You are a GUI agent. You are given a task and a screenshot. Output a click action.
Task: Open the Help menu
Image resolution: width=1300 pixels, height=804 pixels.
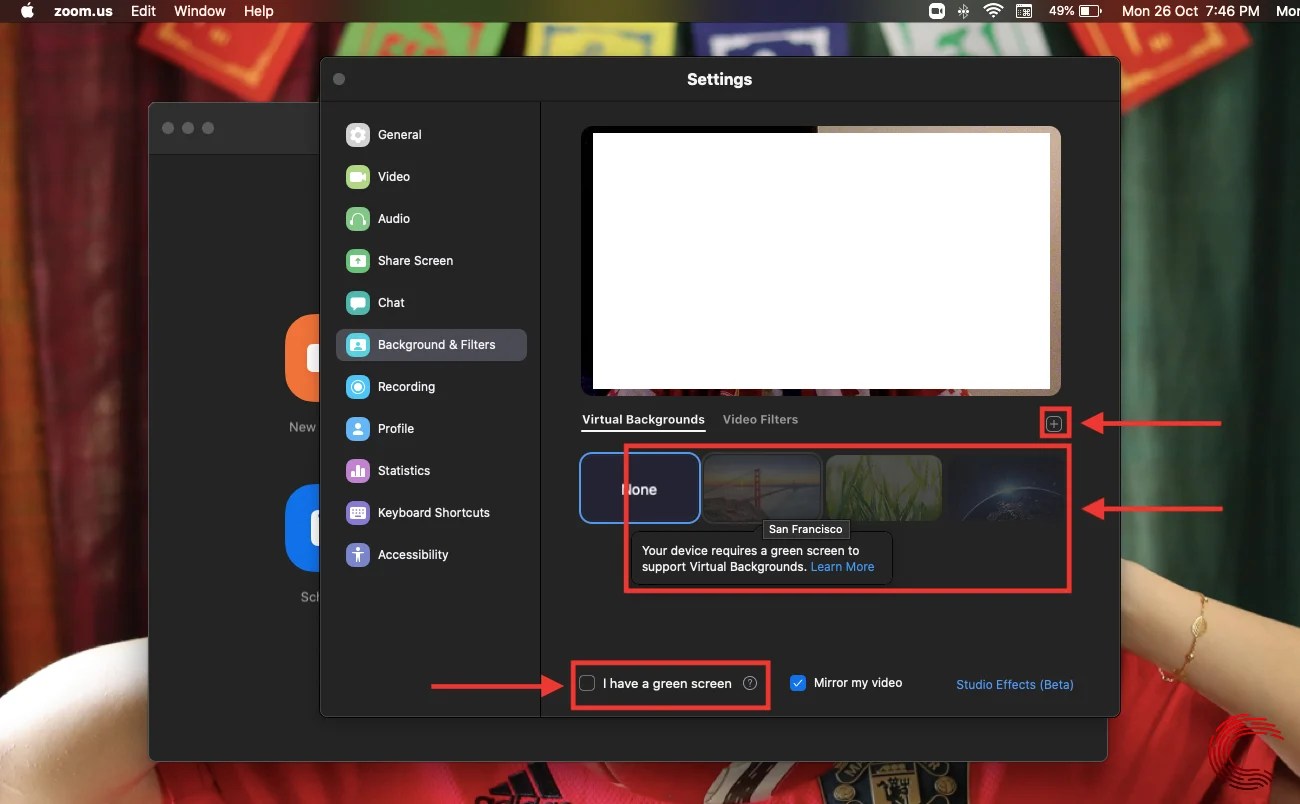(258, 11)
